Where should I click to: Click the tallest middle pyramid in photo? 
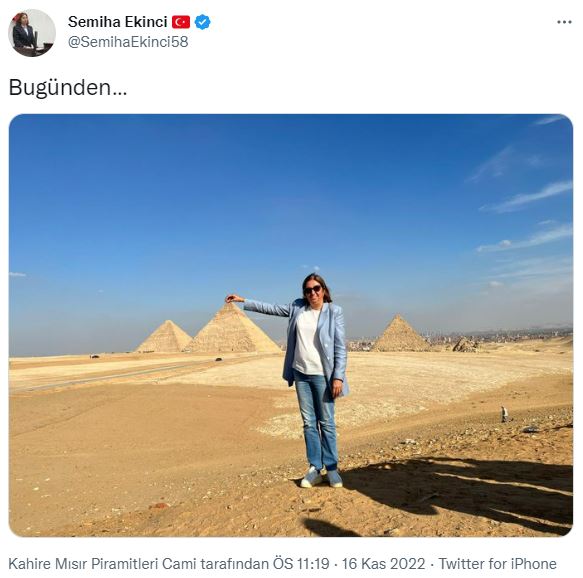[x=232, y=329]
